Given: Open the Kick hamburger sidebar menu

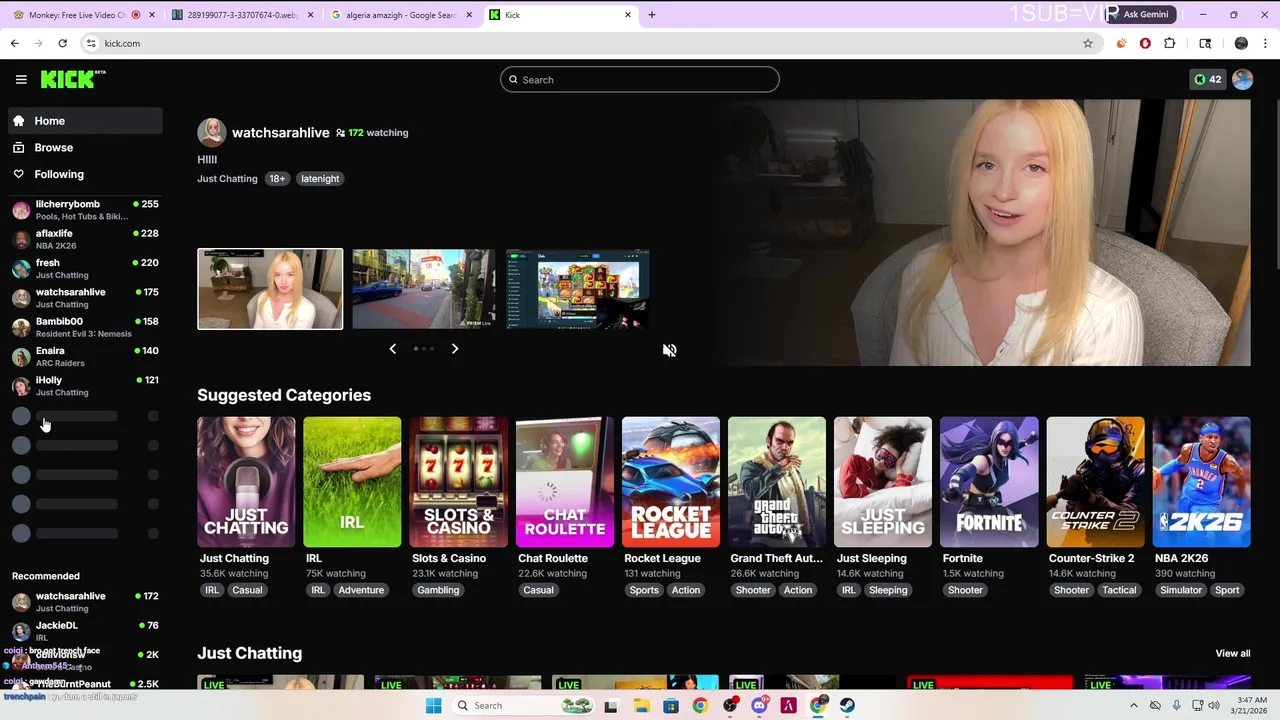Looking at the screenshot, I should 21,80.
